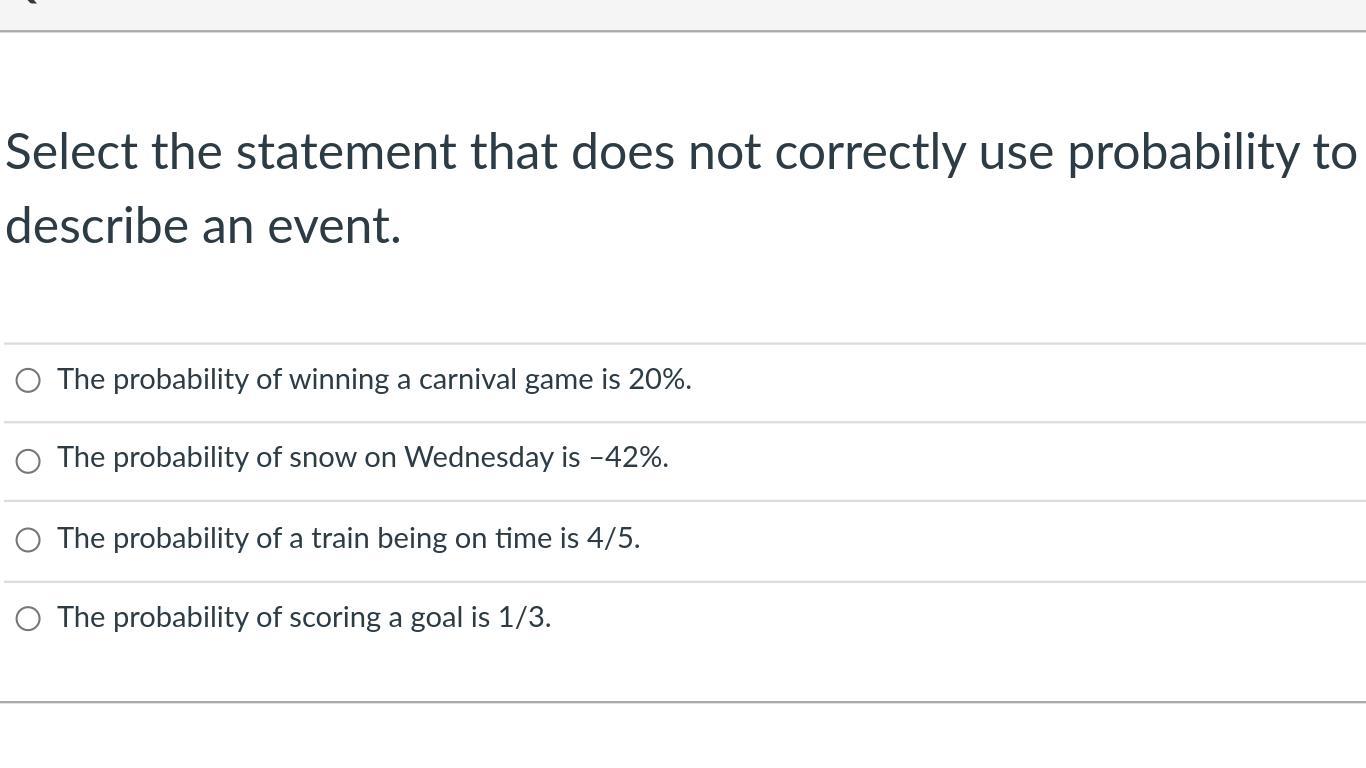This screenshot has height=768, width=1366.
Task: Mark the scoring a goal 1/3 radio button
Action: (28, 619)
